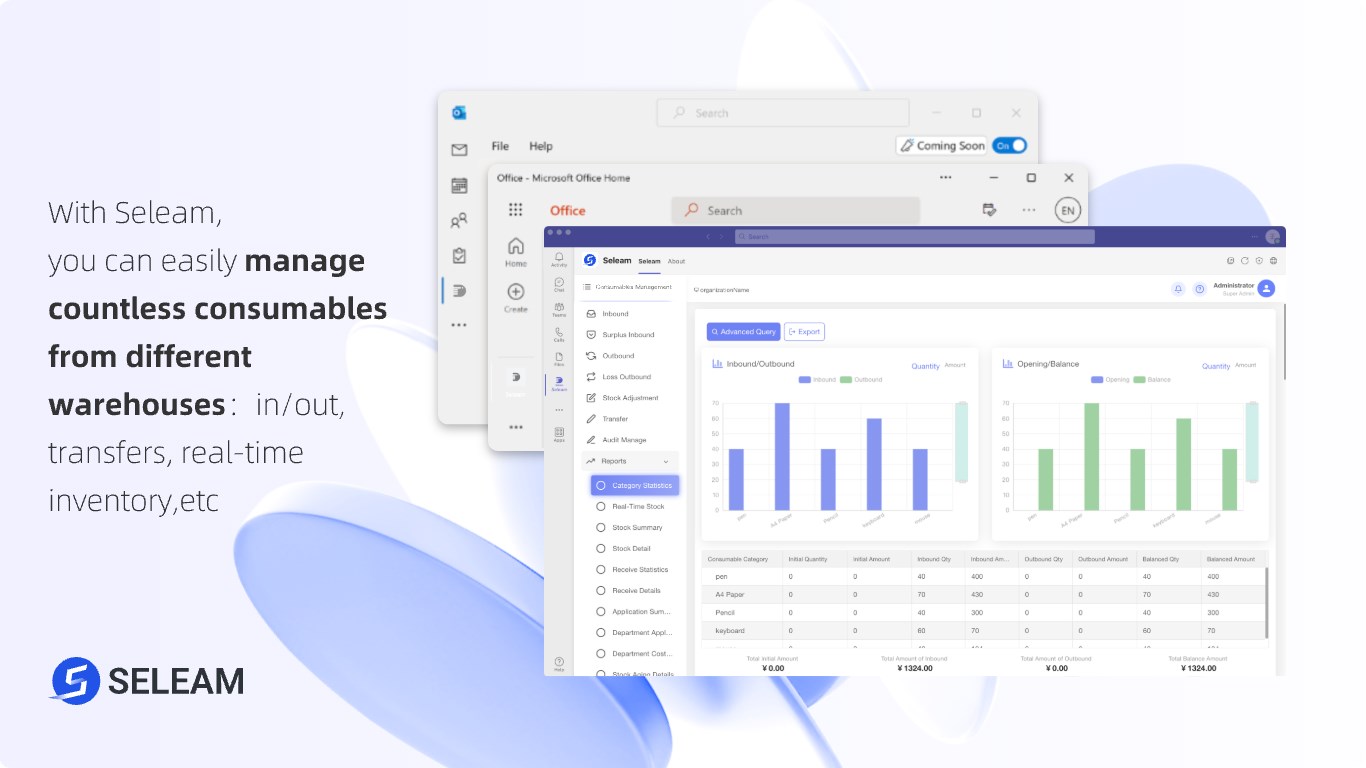Open Apps in Teams left rail
1366x768 pixels.
(x=559, y=435)
